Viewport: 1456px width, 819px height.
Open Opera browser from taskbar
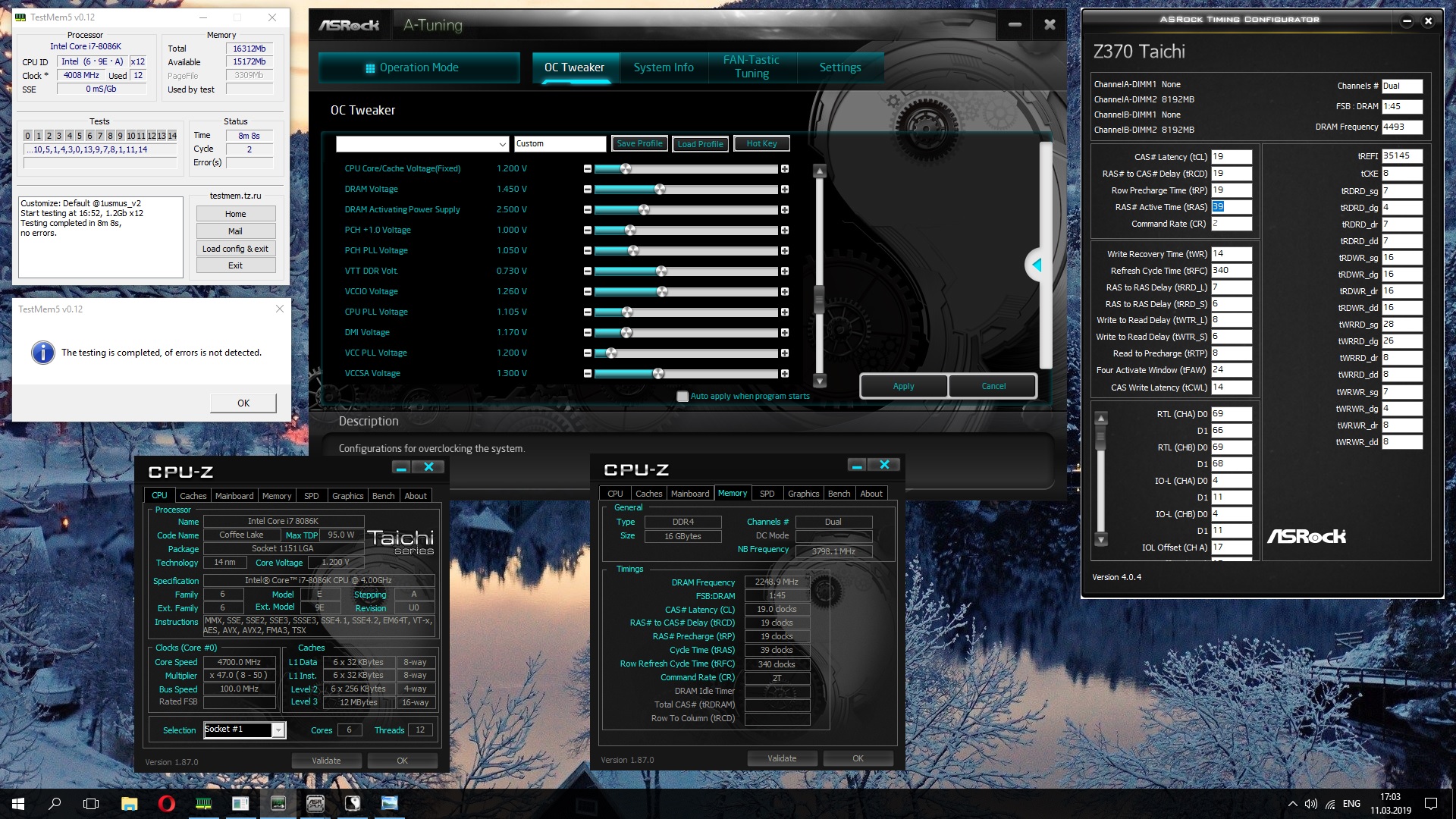click(x=166, y=804)
